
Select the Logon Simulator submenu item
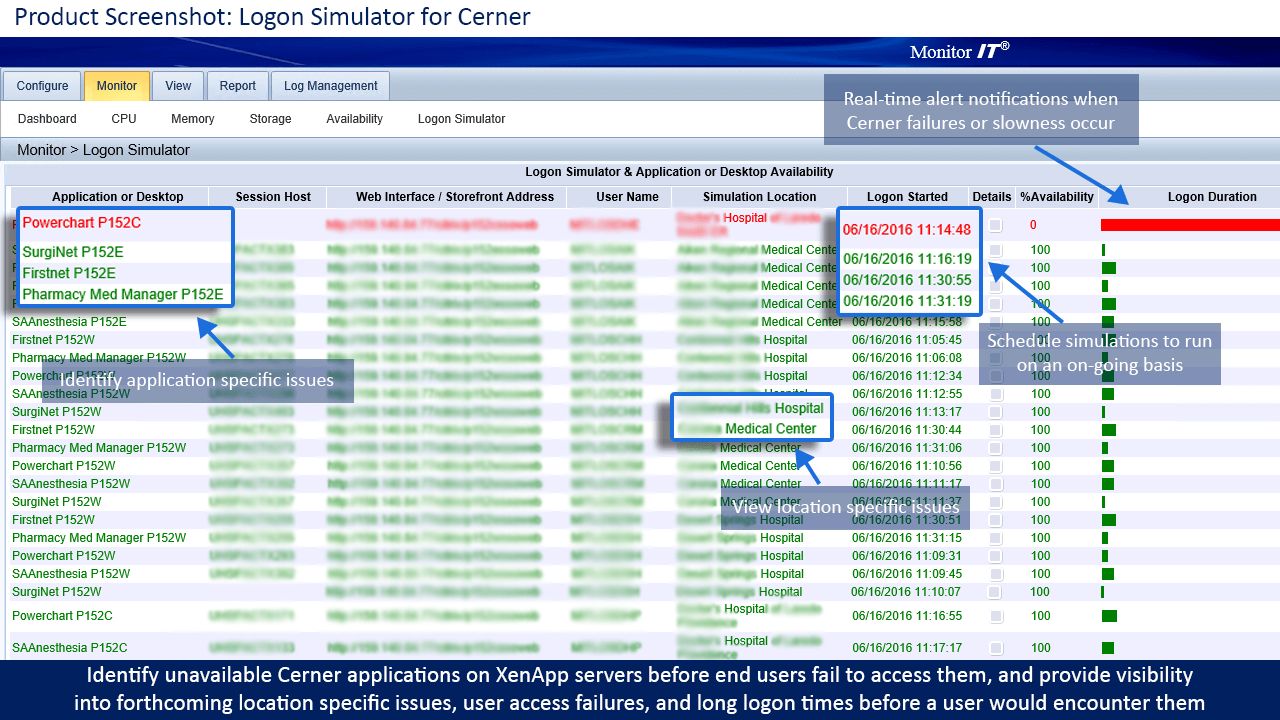click(461, 119)
